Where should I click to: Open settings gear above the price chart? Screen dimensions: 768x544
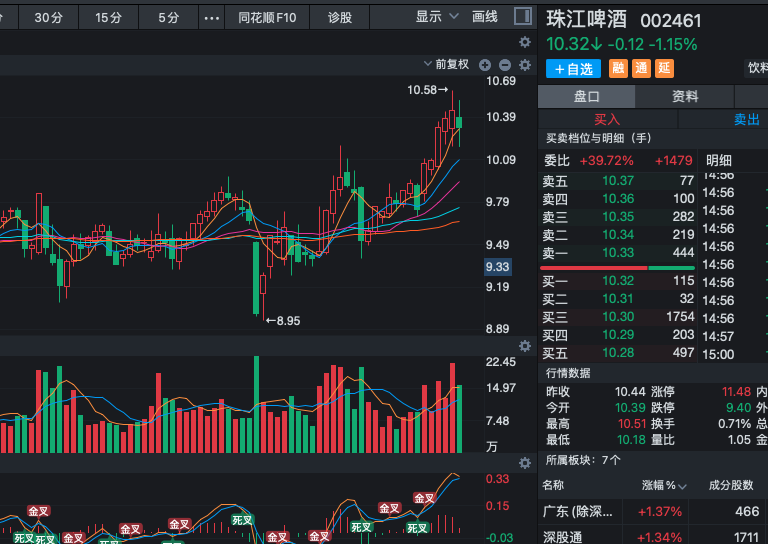[525, 42]
